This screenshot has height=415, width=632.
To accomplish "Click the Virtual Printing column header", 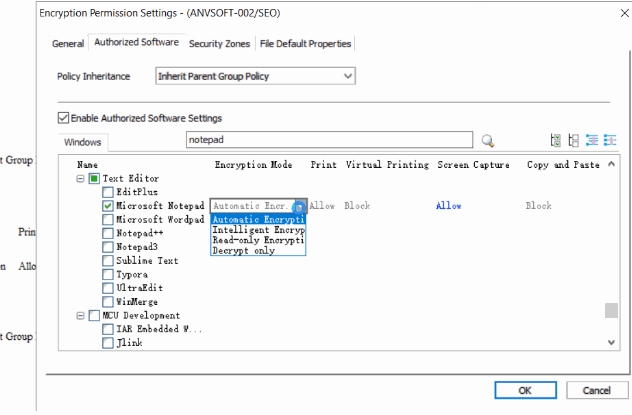I will pyautogui.click(x=387, y=165).
